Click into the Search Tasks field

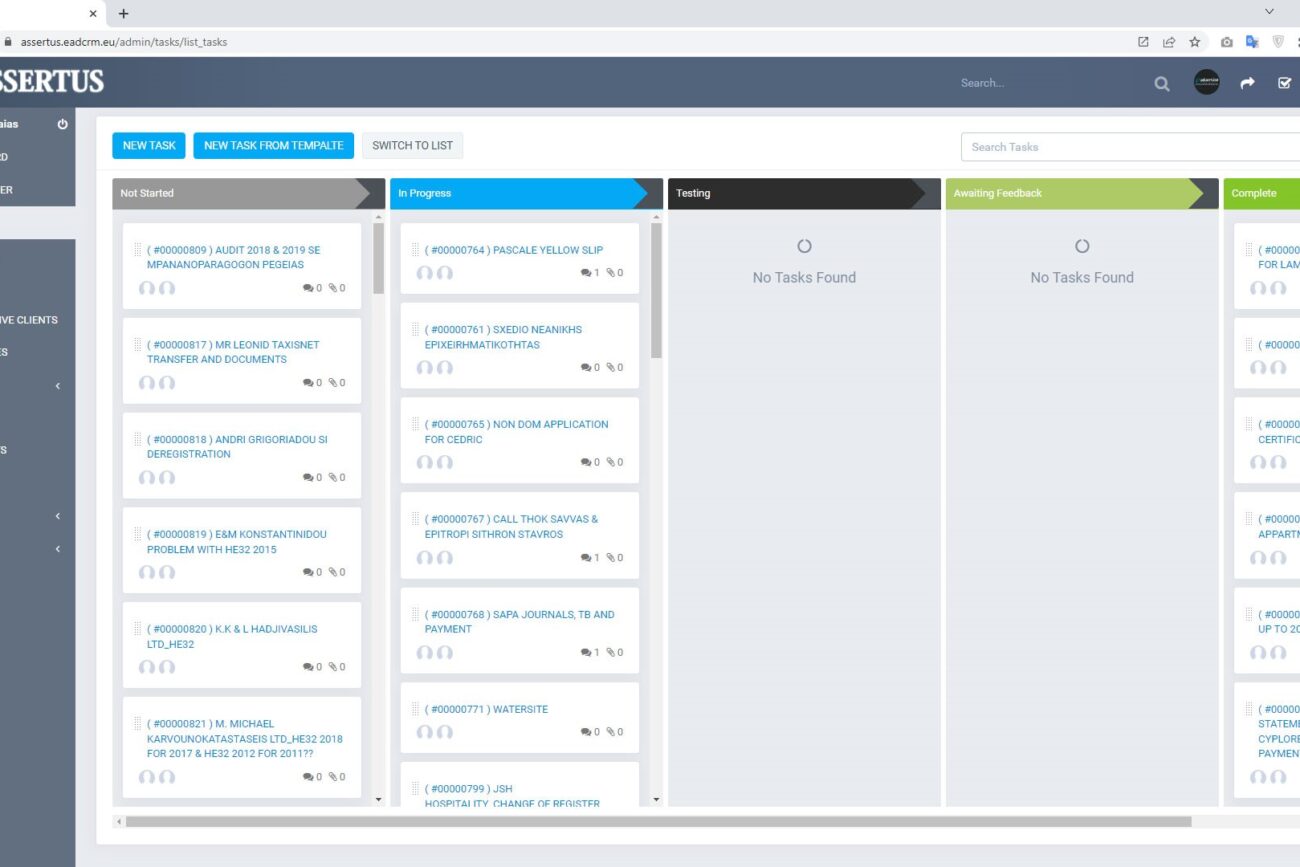point(1130,147)
